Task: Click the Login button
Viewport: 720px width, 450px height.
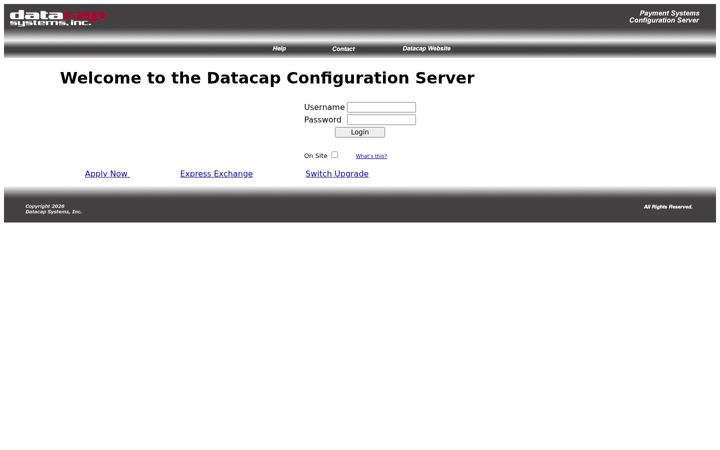Action: tap(360, 132)
